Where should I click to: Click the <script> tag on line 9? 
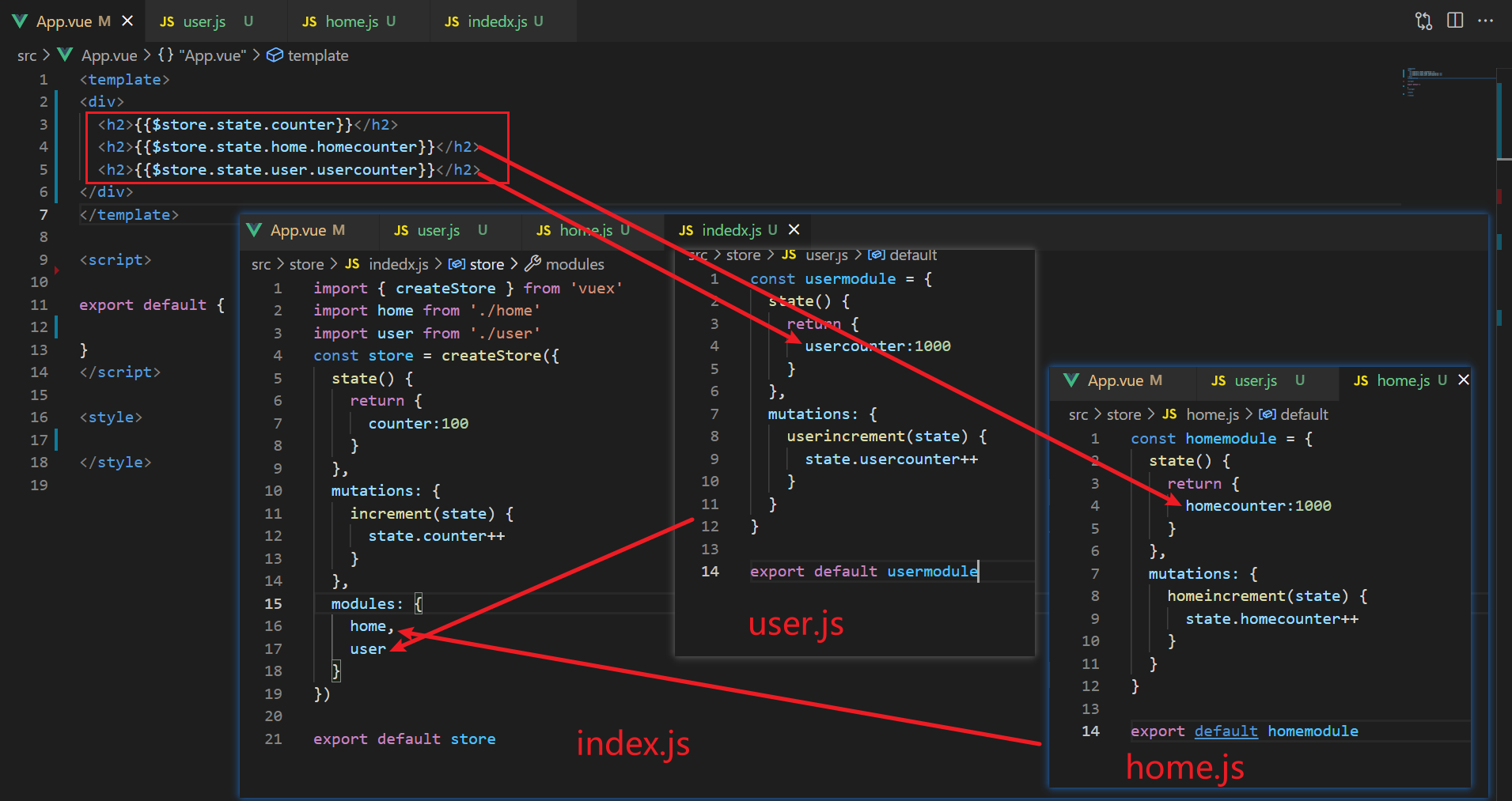116,259
